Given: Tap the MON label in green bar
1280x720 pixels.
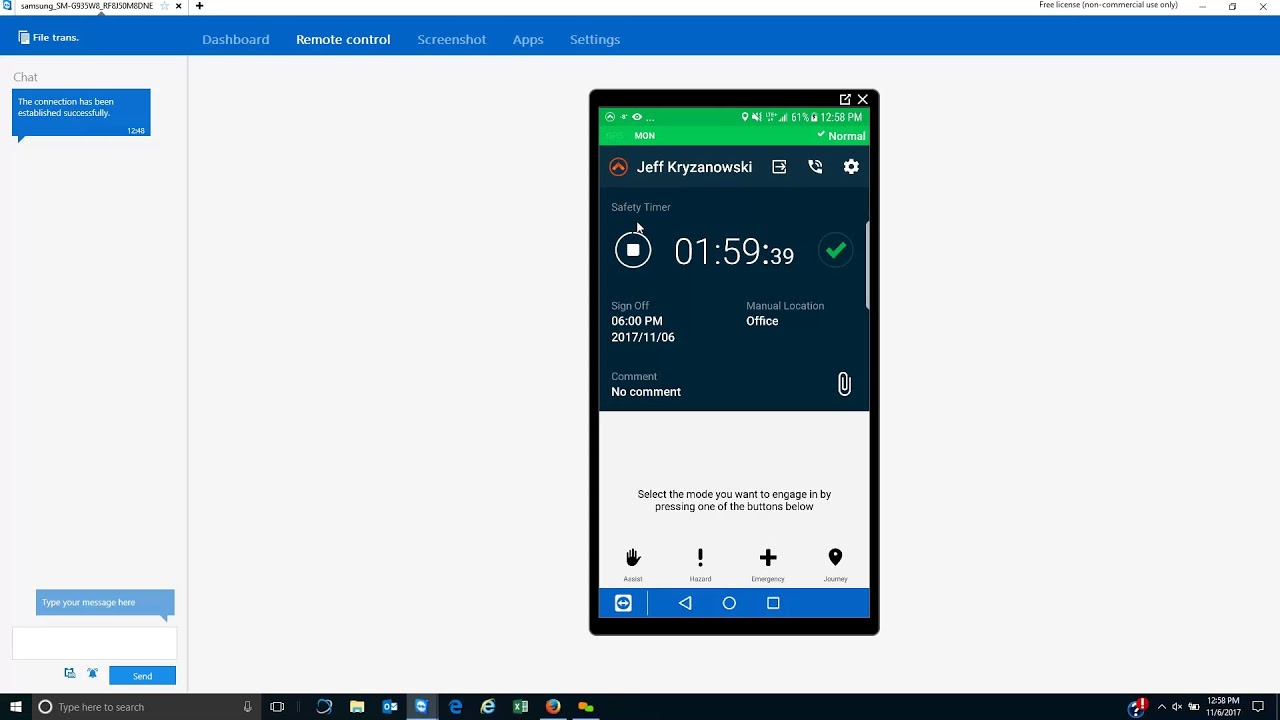Looking at the screenshot, I should click(x=645, y=136).
